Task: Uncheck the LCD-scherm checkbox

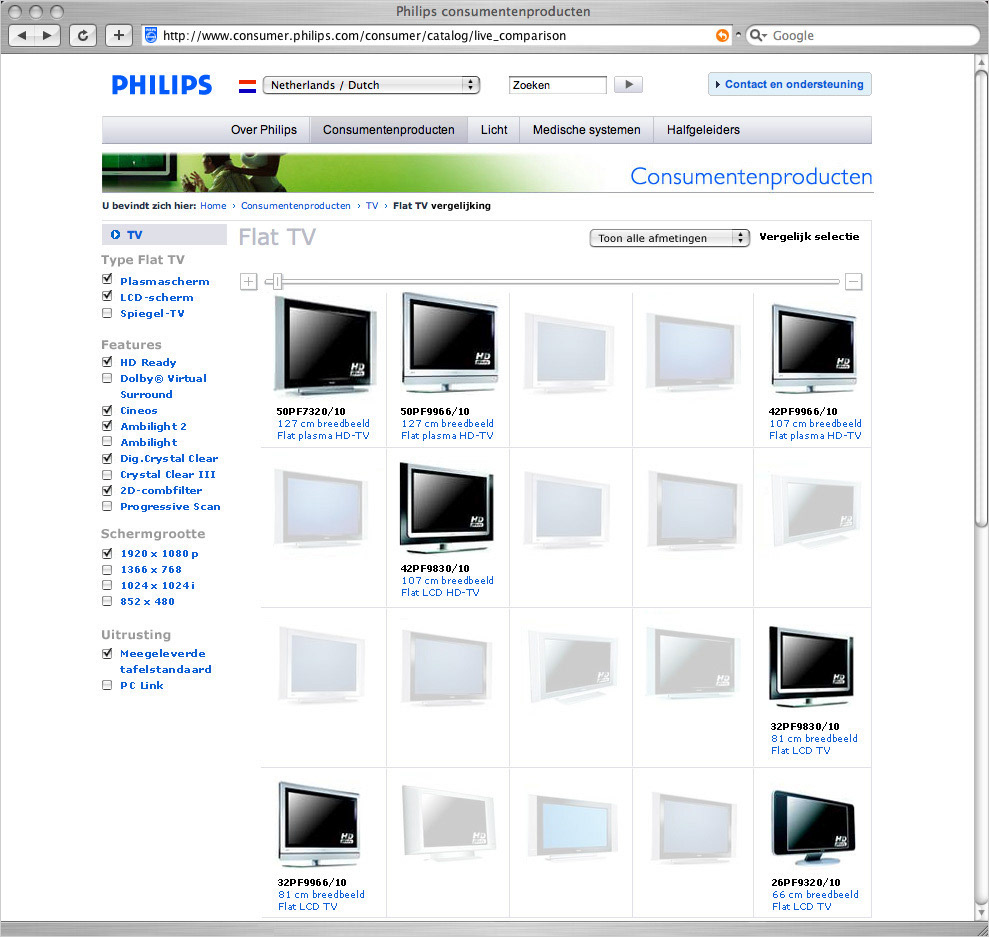Action: pyautogui.click(x=107, y=296)
